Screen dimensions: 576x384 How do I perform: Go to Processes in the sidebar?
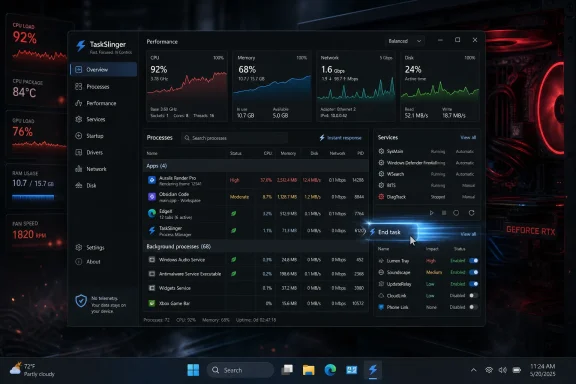tap(97, 87)
